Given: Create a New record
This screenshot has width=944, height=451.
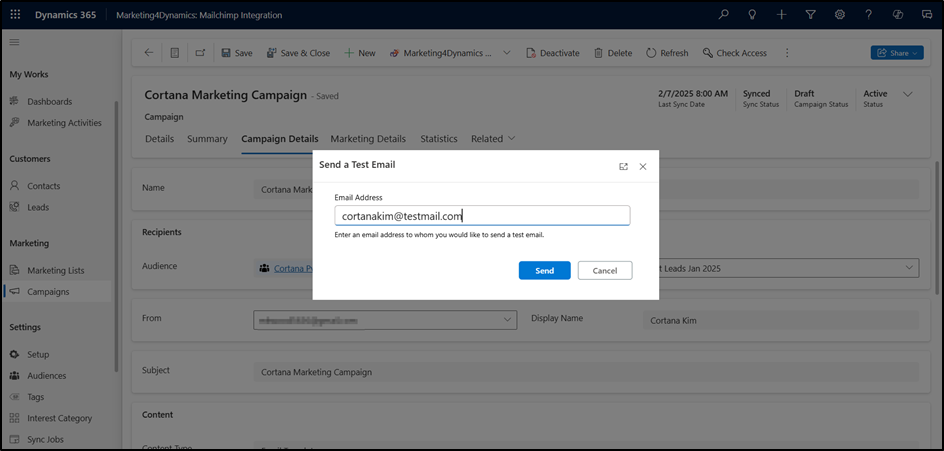Looking at the screenshot, I should coord(359,53).
